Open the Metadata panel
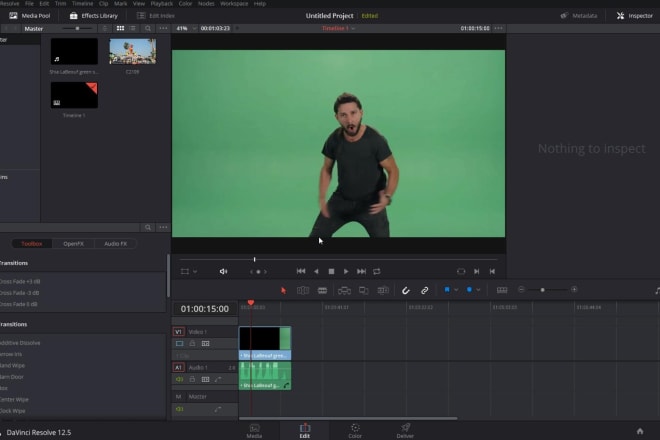 [579, 16]
